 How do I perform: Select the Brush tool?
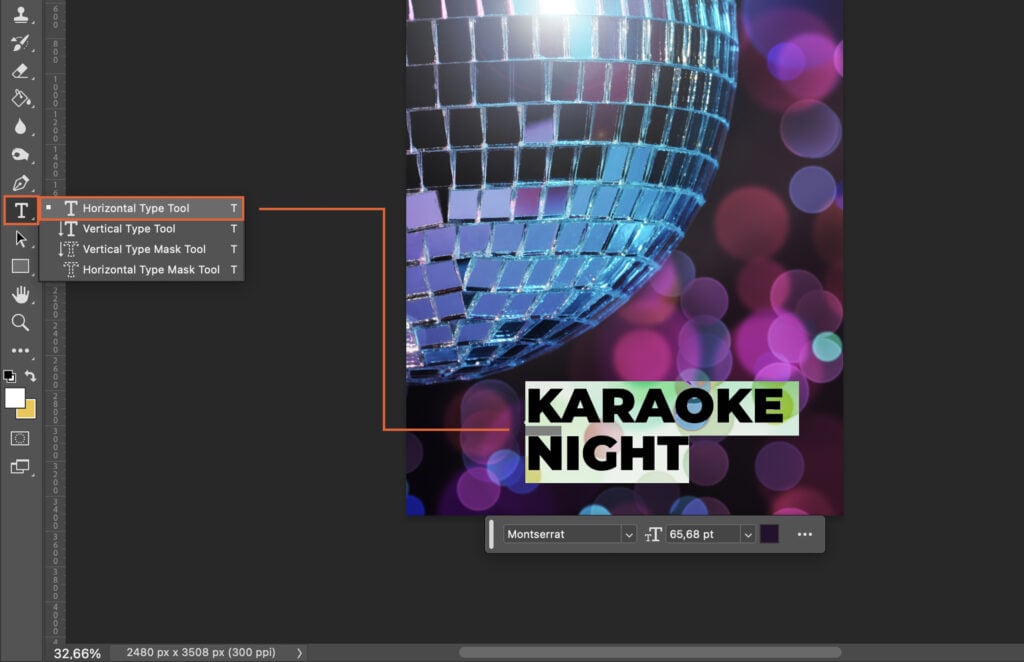click(20, 45)
